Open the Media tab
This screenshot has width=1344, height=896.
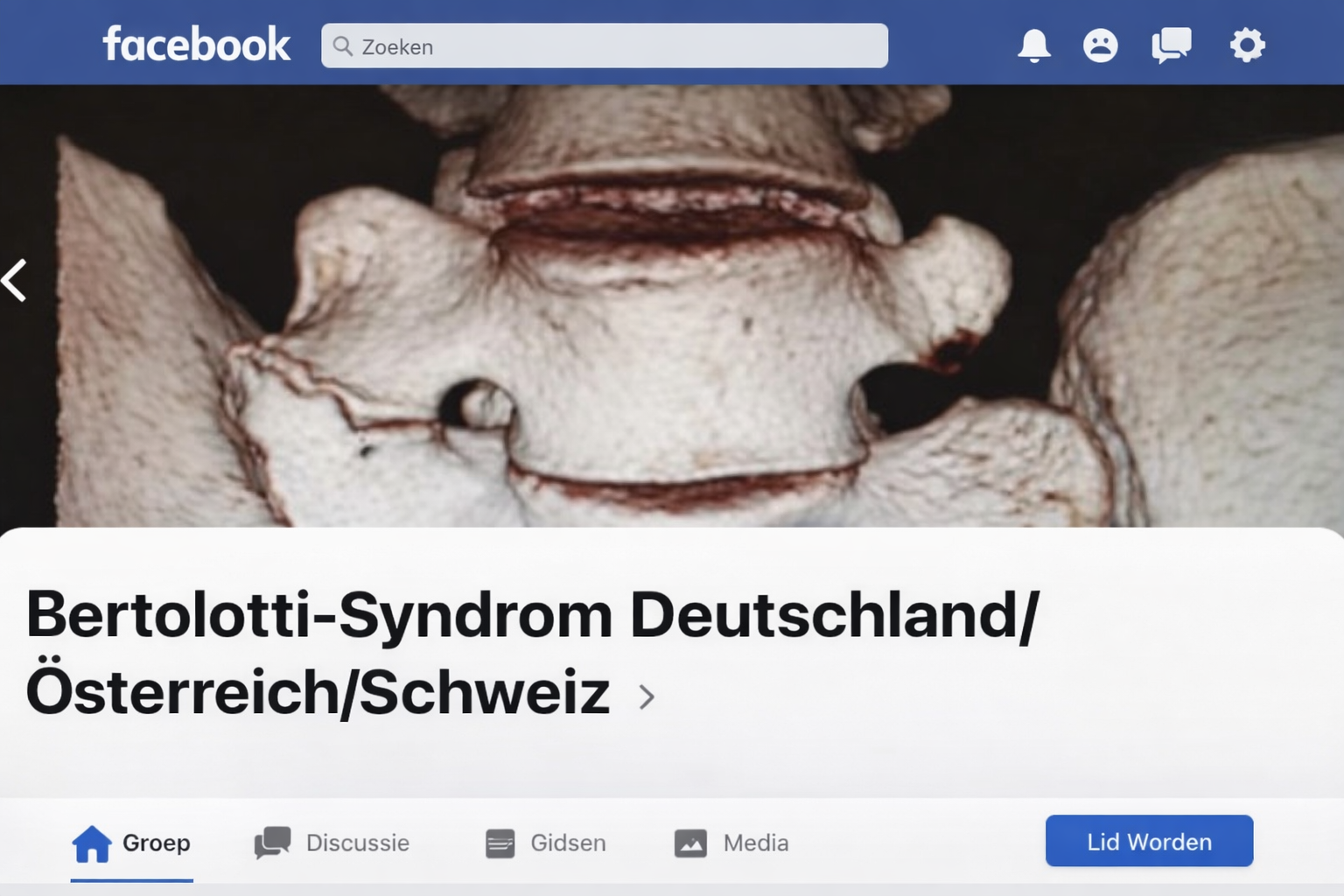731,843
